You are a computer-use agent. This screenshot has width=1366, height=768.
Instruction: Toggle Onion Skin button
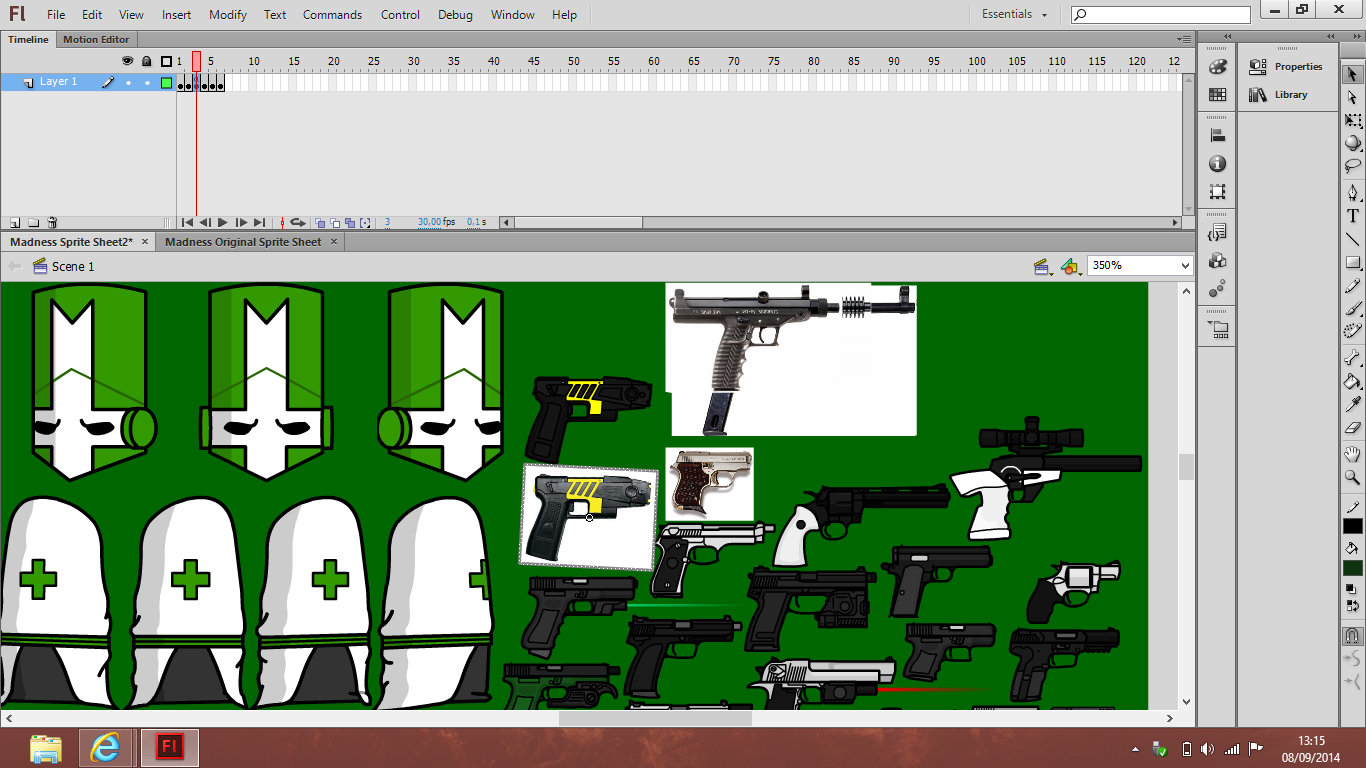320,223
